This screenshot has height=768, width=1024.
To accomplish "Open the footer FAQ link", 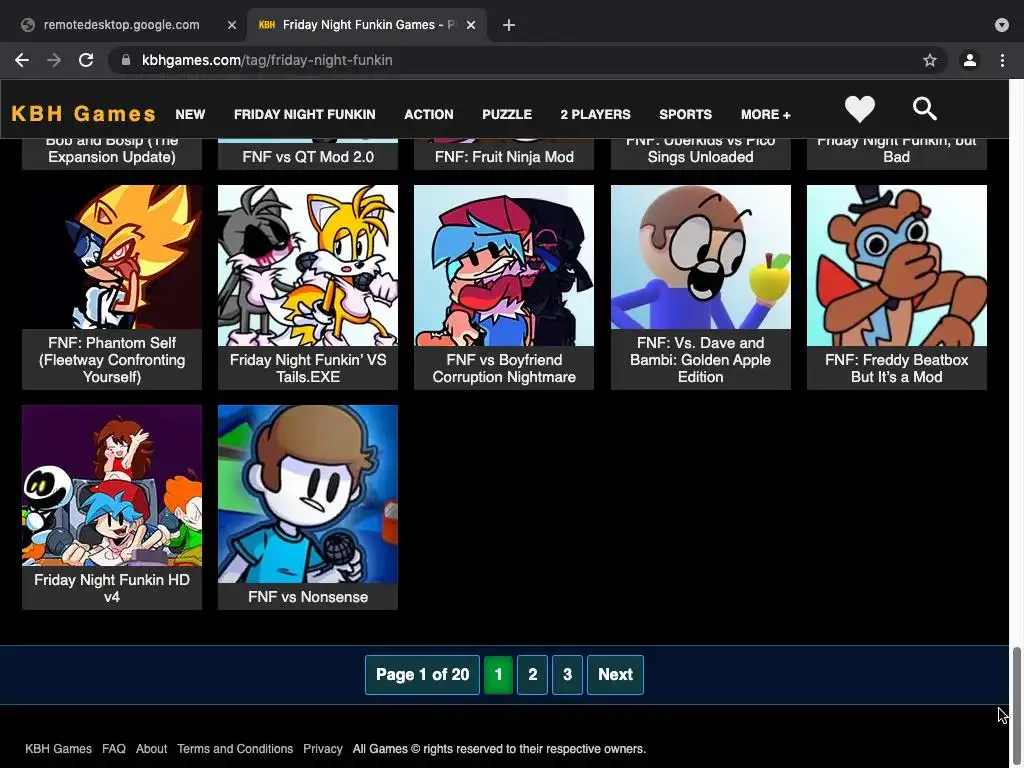I will (114, 749).
